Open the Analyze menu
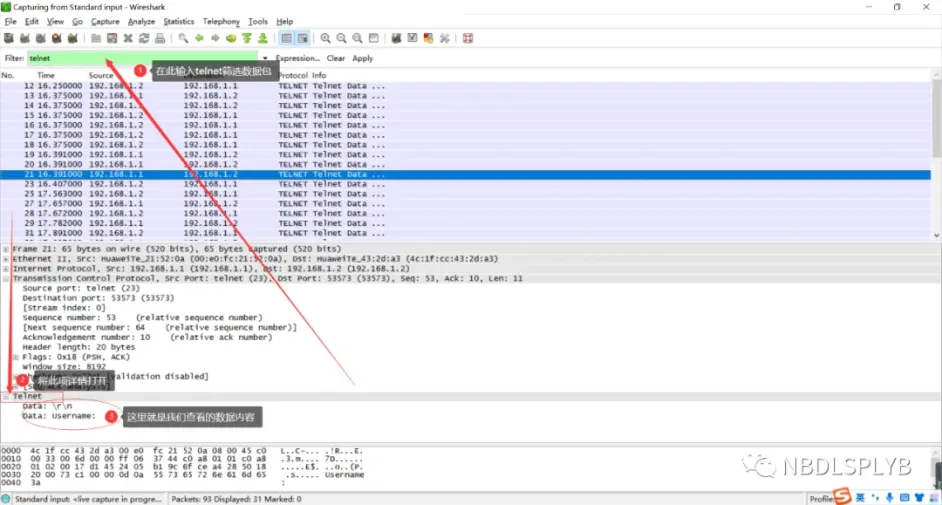 click(142, 22)
